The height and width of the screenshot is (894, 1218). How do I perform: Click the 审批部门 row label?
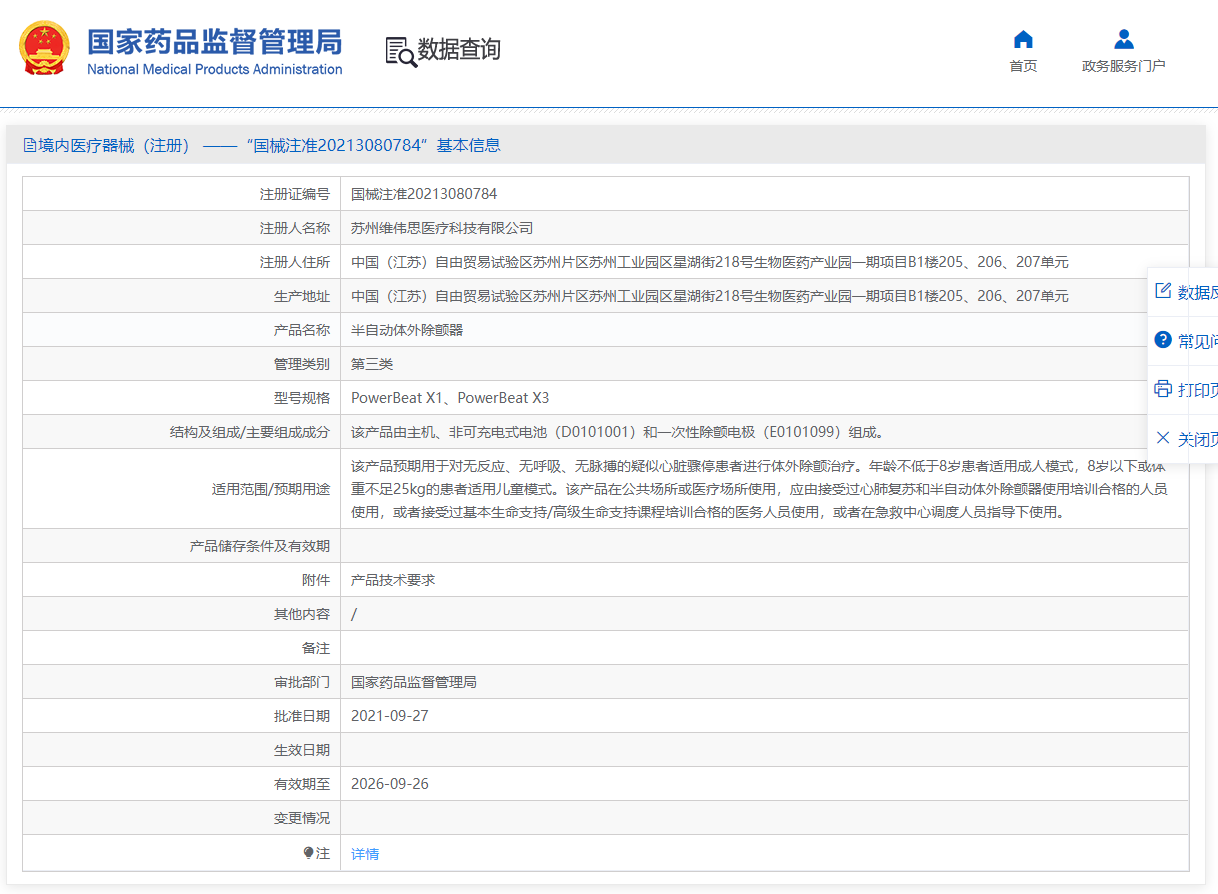click(x=302, y=682)
